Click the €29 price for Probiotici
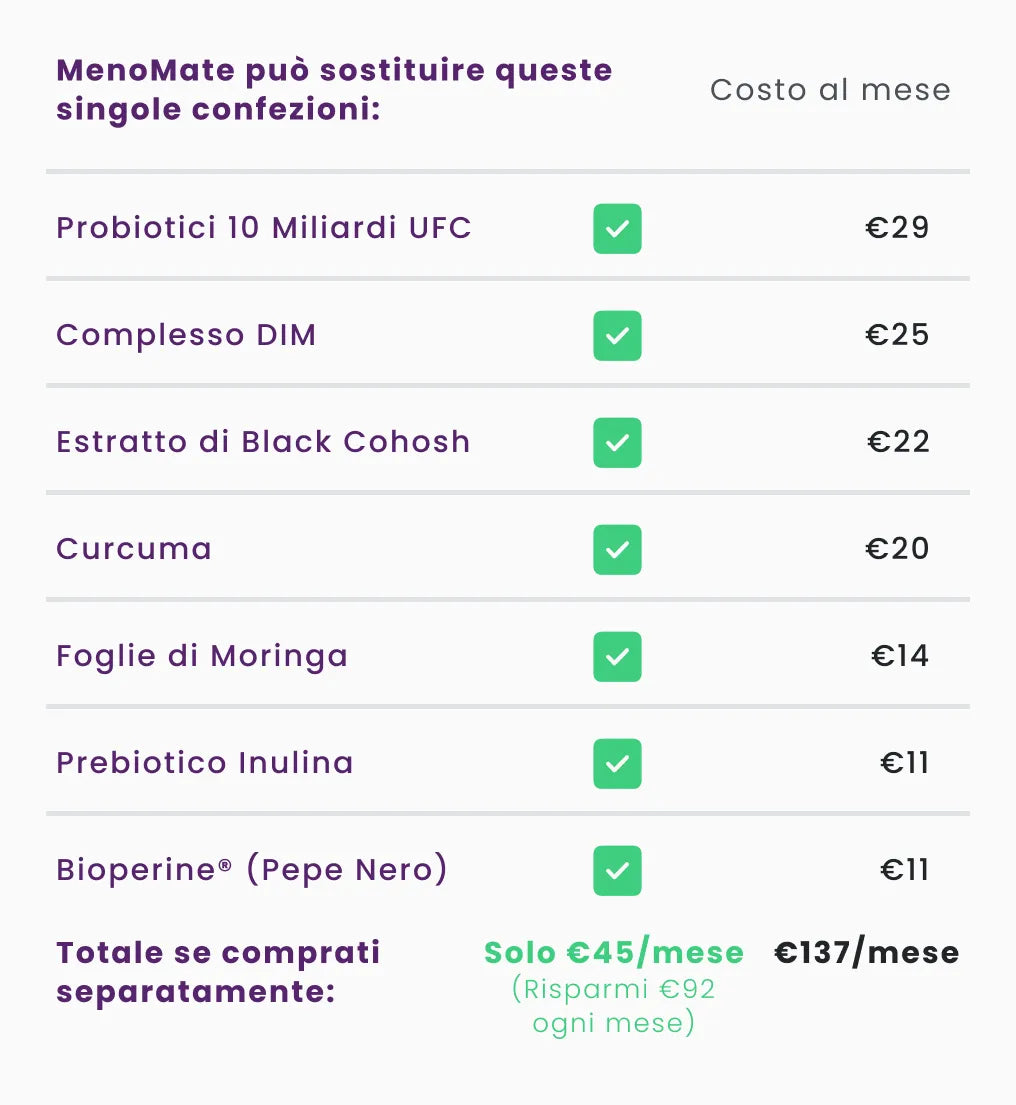The width and height of the screenshot is (1016, 1105). tap(897, 228)
